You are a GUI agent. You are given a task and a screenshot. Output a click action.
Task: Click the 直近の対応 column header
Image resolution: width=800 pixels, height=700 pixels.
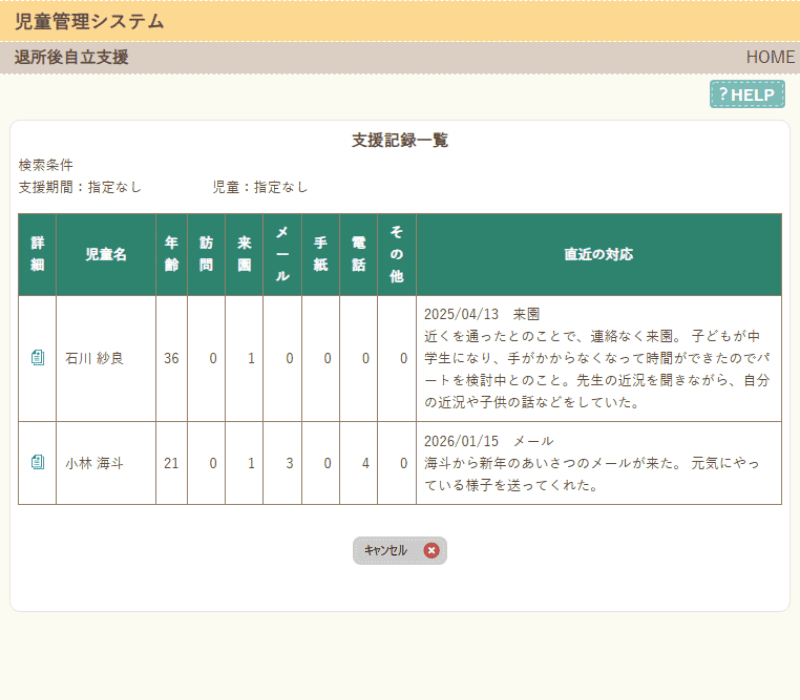pos(598,255)
